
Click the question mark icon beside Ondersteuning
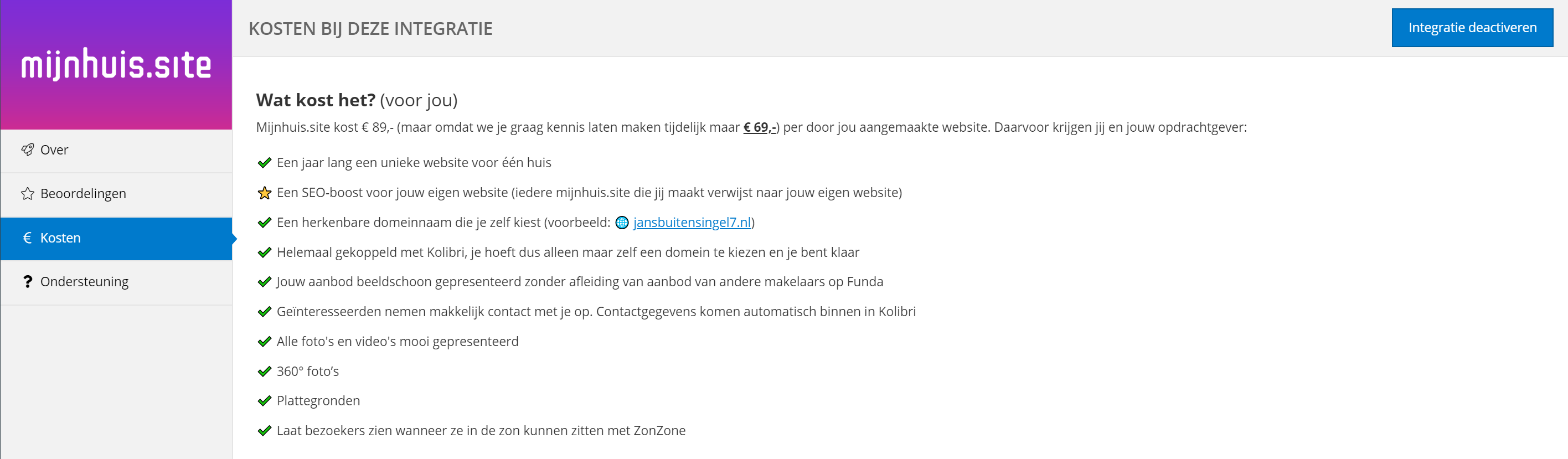tap(27, 282)
